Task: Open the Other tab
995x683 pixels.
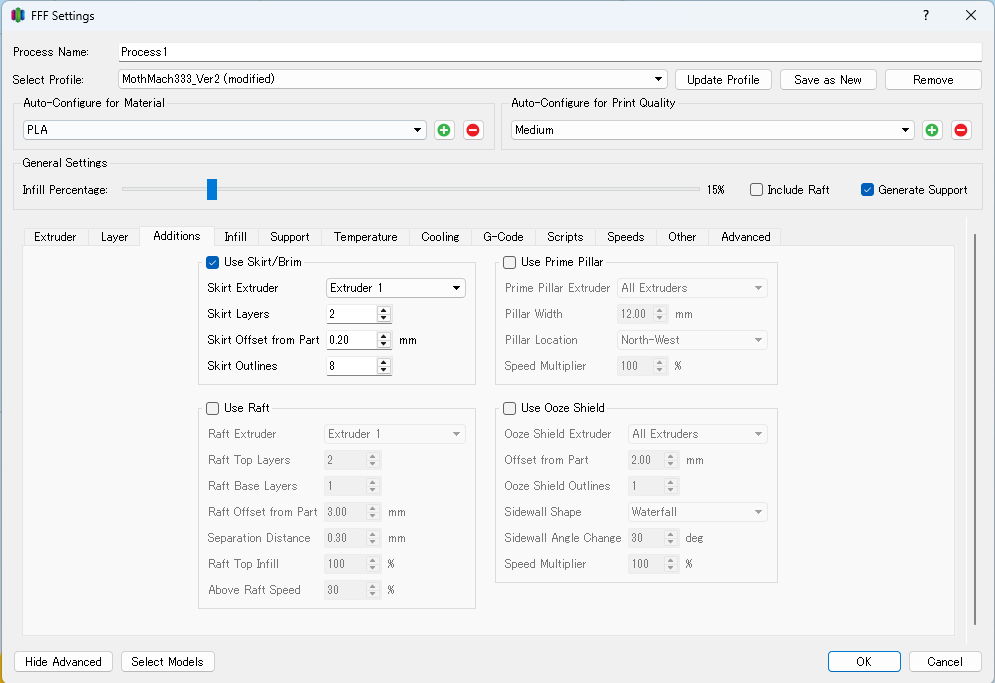Action: 682,237
